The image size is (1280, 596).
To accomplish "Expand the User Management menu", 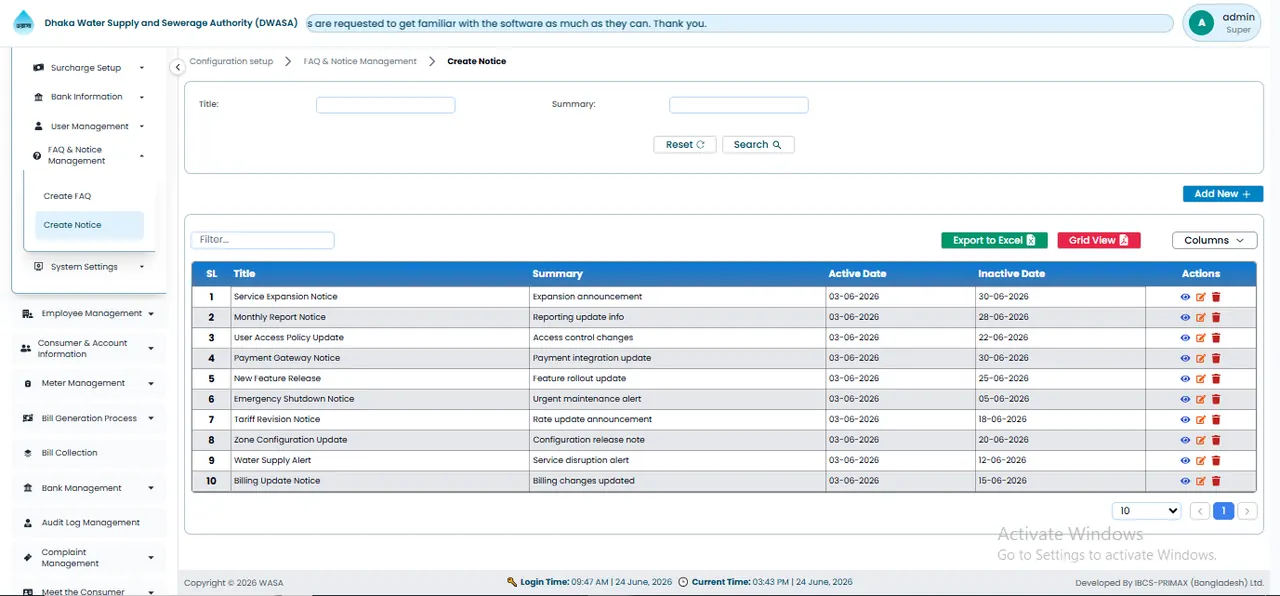I will [x=90, y=126].
